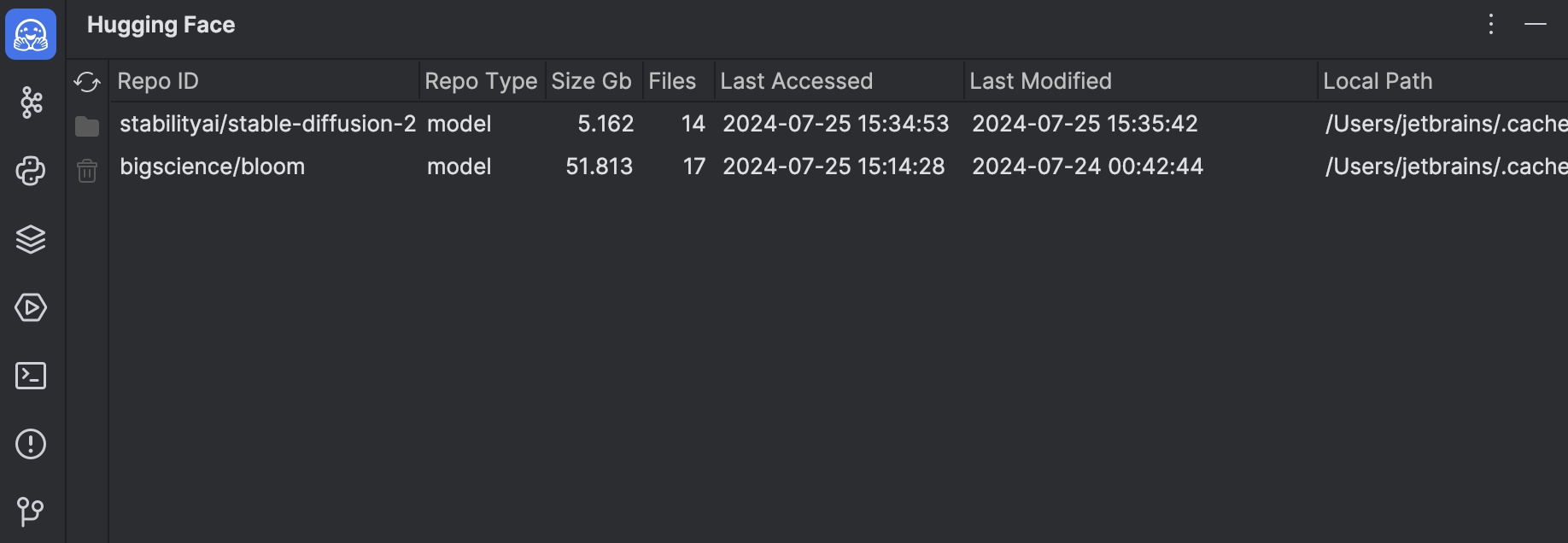1568x543 pixels.
Task: Open the Python Packages tool window
Action: [31, 171]
